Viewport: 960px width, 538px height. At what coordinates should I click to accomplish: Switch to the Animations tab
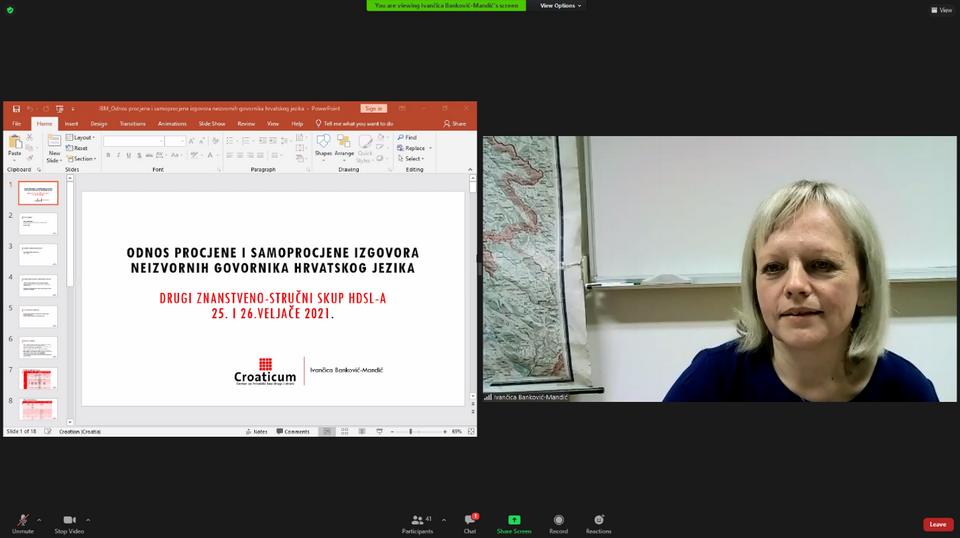pyautogui.click(x=172, y=124)
